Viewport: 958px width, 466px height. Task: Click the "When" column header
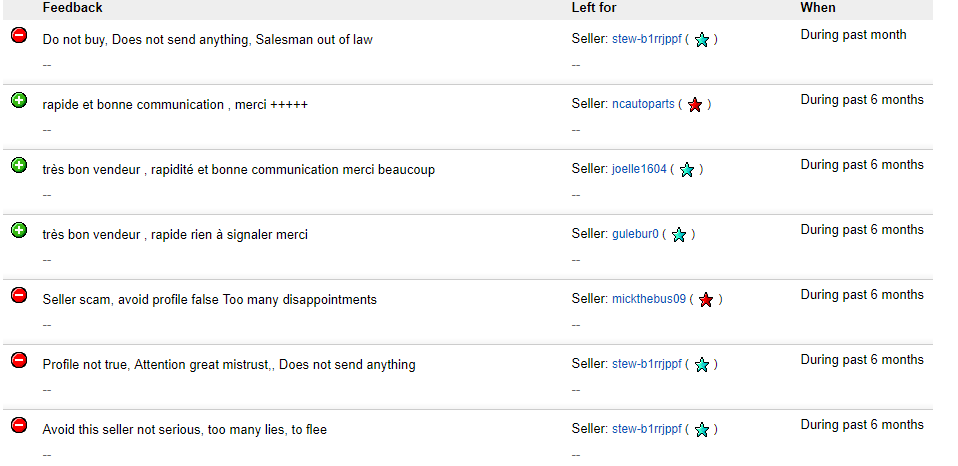817,8
